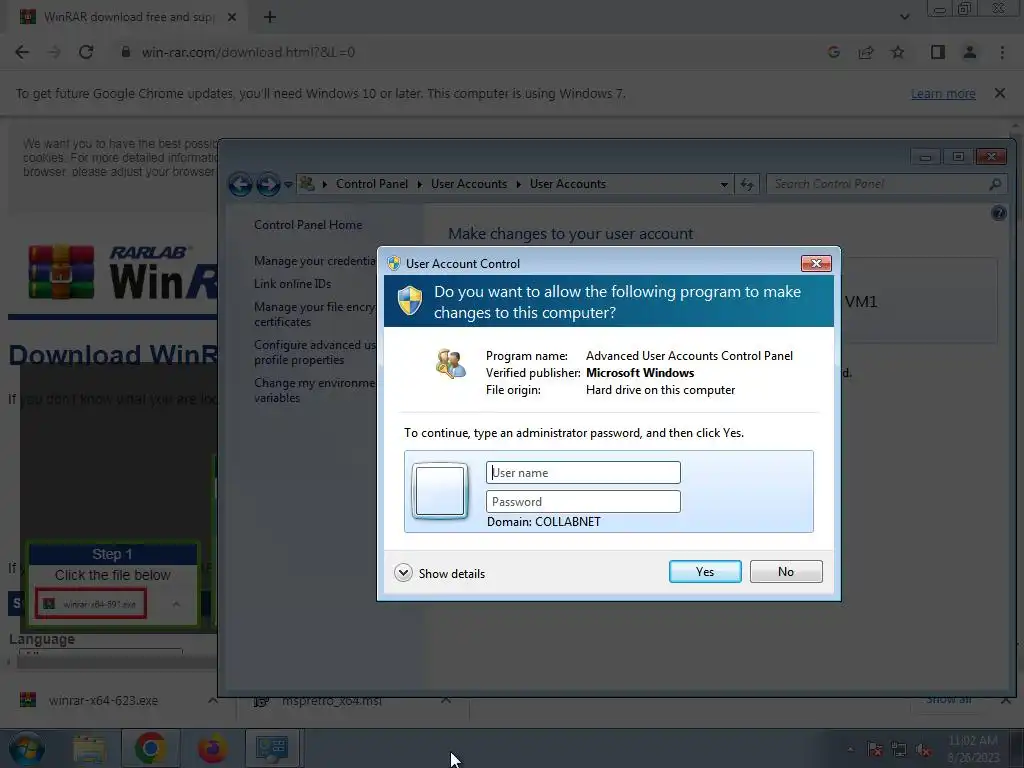Open File Explorer from taskbar
This screenshot has height=768, width=1024.
pos(89,748)
